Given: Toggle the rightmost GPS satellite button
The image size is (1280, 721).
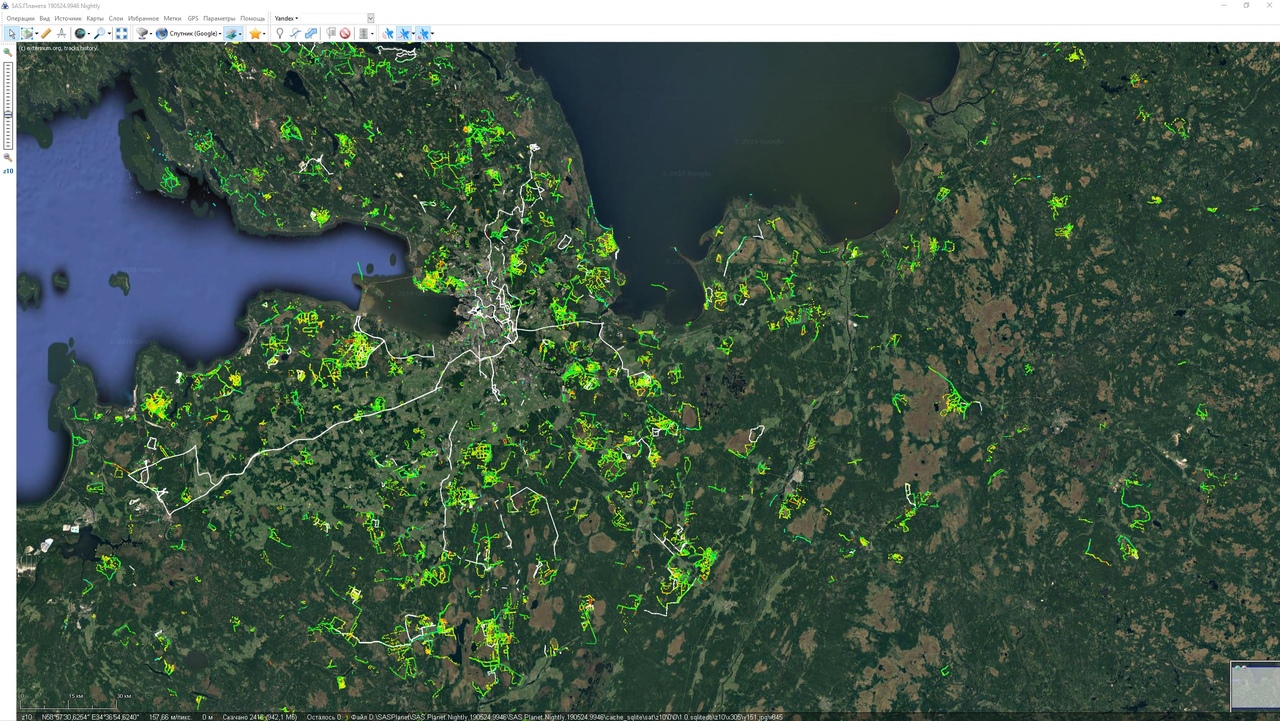Looking at the screenshot, I should 424,33.
